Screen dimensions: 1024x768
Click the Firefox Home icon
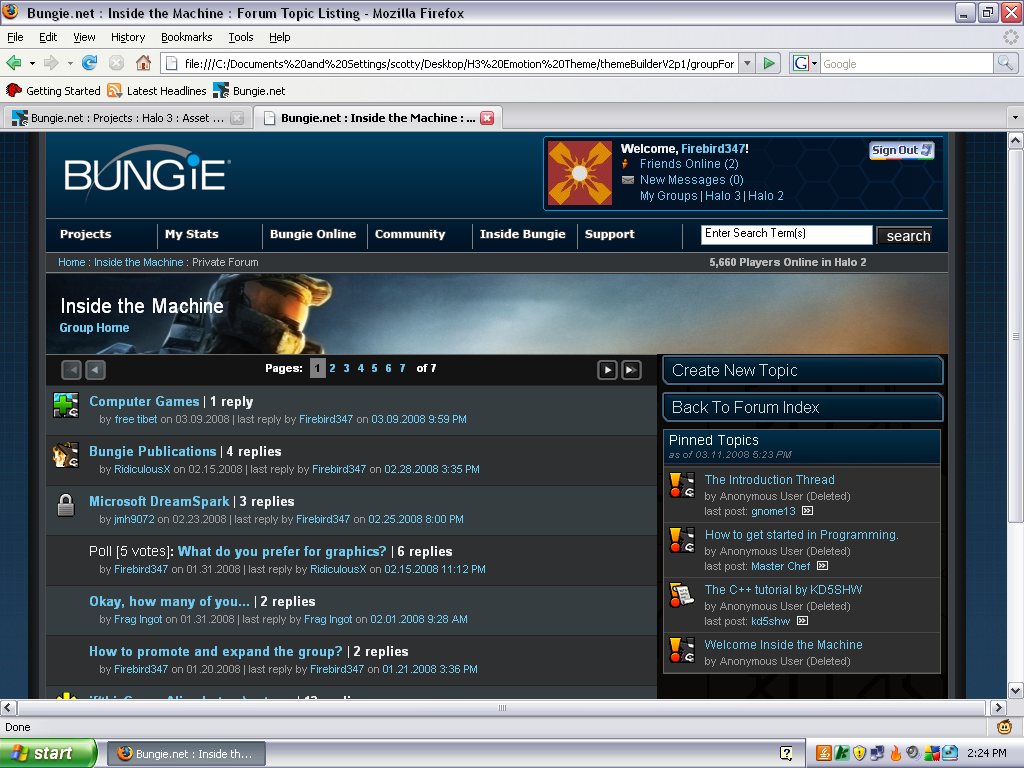click(143, 63)
